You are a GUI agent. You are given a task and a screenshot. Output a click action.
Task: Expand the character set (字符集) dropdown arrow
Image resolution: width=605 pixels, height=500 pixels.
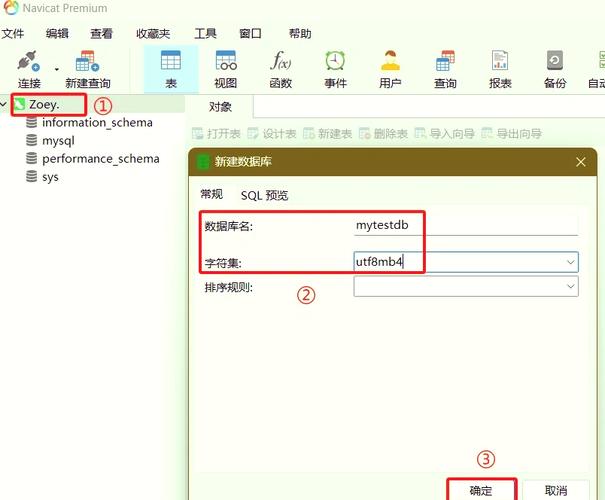tap(570, 262)
